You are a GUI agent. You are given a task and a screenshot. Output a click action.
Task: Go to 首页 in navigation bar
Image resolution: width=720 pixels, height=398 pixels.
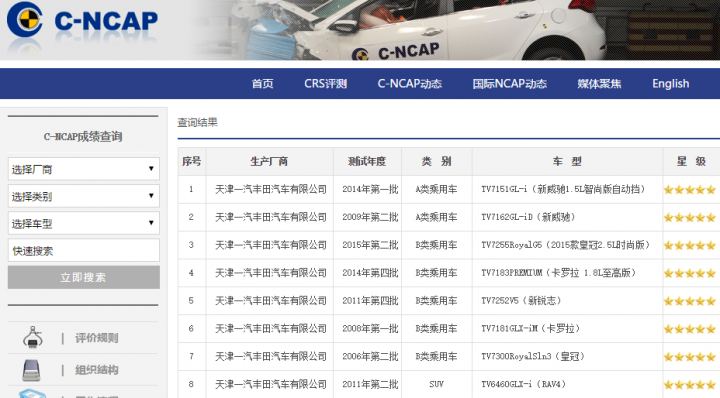click(x=262, y=84)
